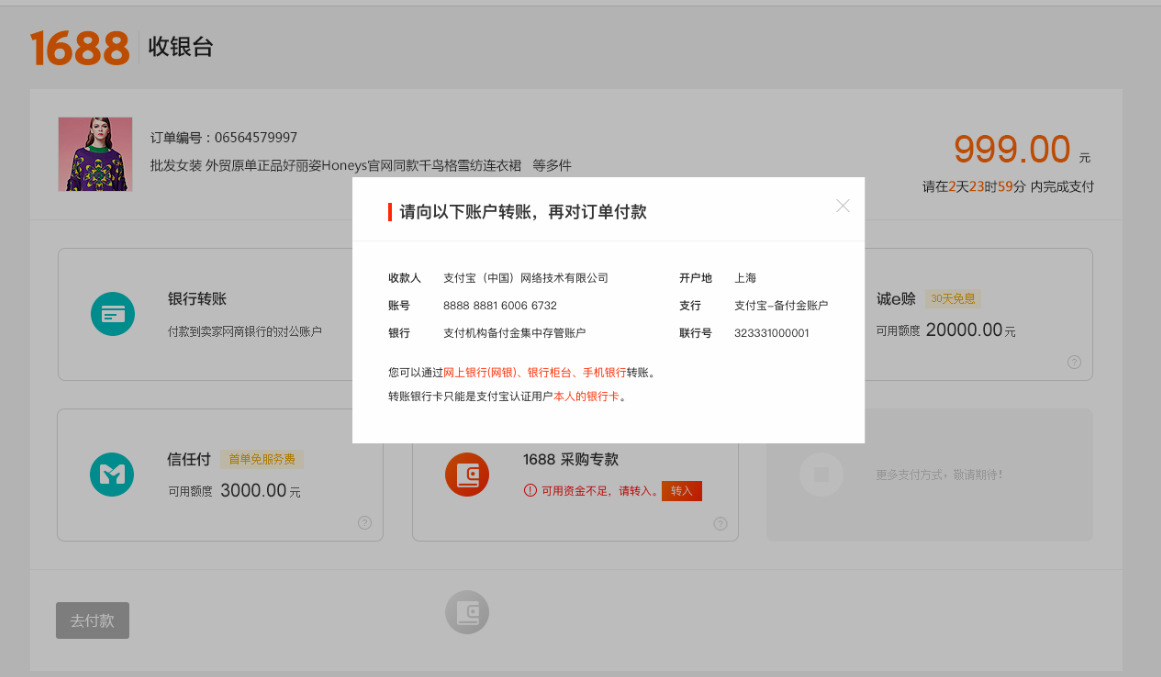Select the 联行号 value 323331000001
Image resolution: width=1161 pixels, height=677 pixels.
(x=772, y=333)
